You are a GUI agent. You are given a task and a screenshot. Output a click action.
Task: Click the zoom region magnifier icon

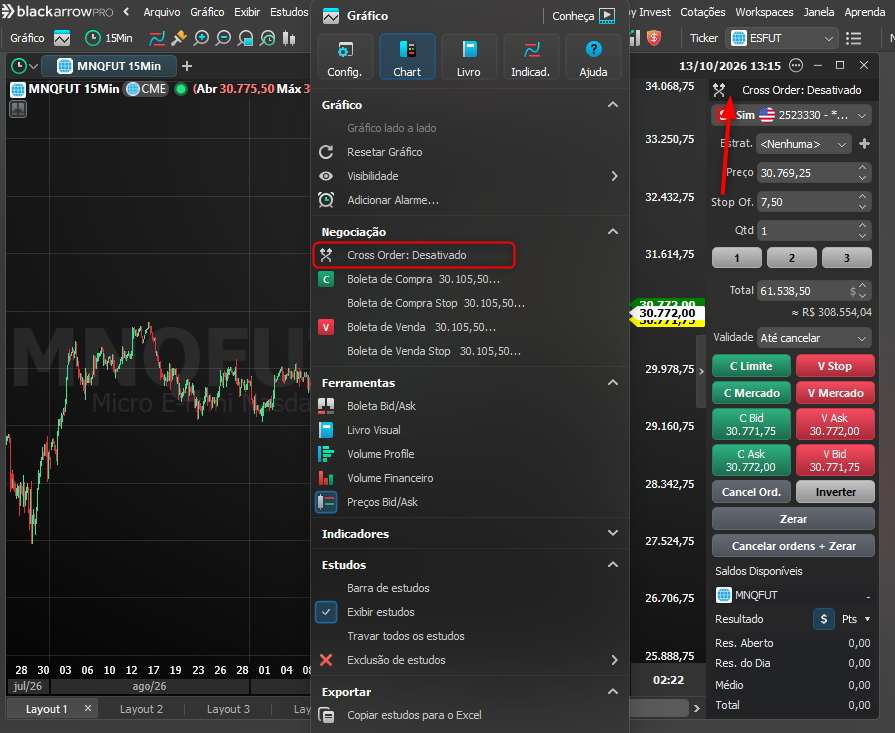(x=245, y=38)
